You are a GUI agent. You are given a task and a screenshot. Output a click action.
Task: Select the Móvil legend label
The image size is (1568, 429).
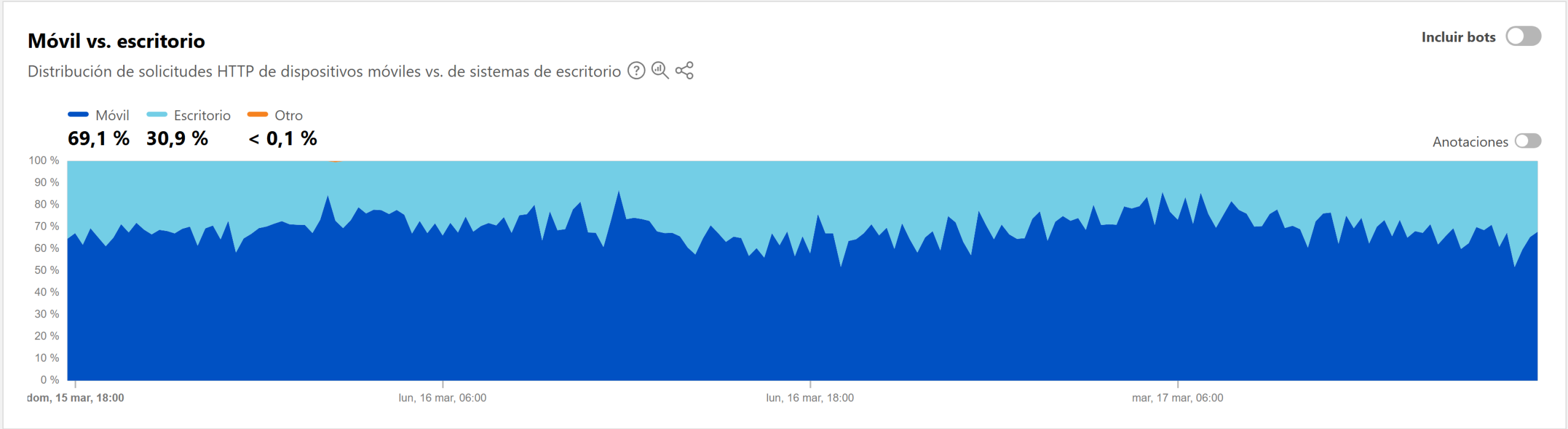(113, 116)
